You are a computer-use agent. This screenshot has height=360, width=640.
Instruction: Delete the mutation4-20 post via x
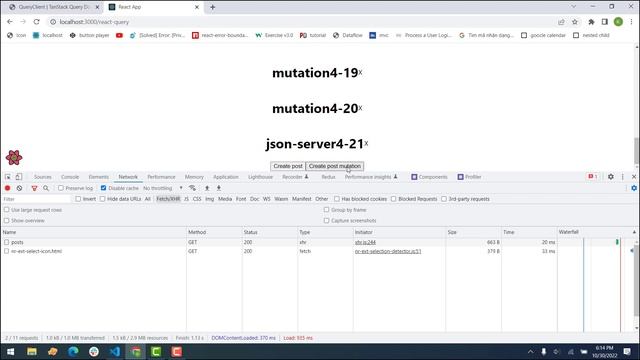point(360,108)
